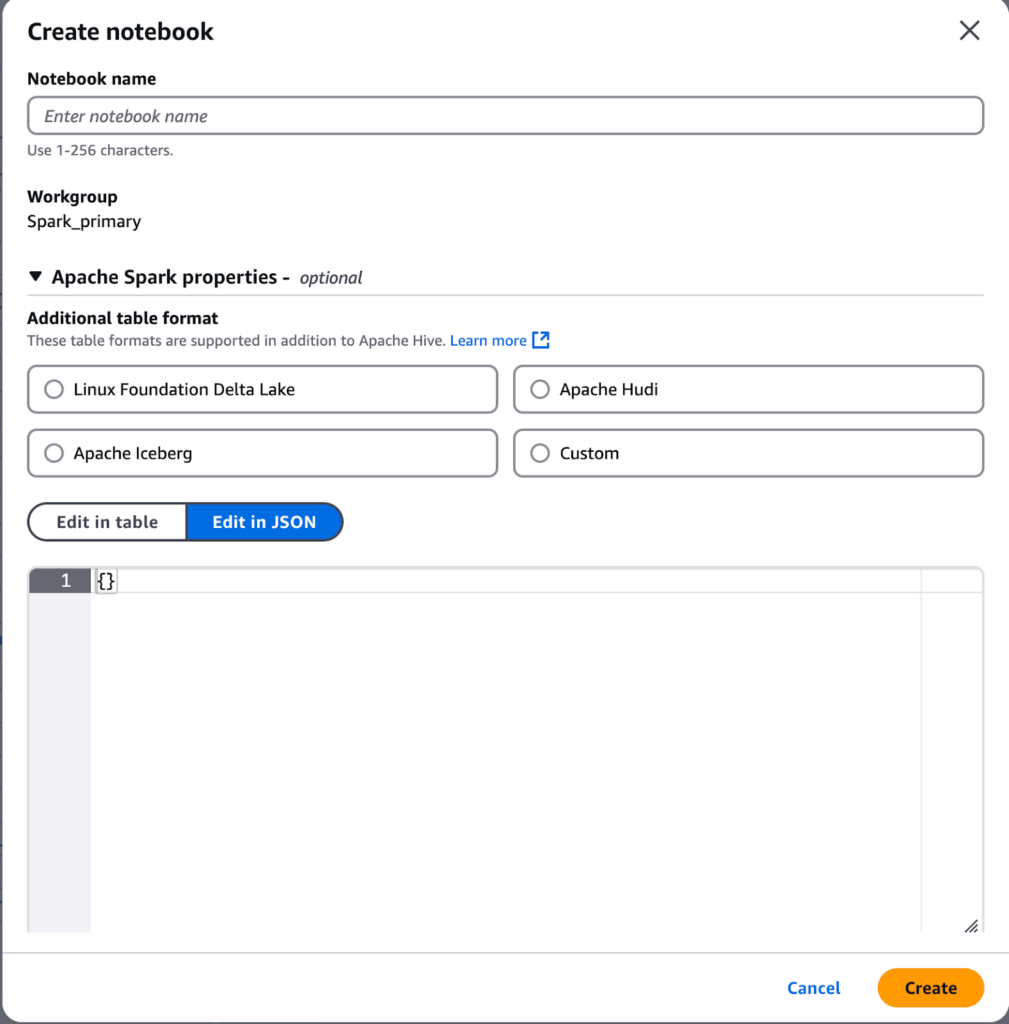Click line number 1 in the JSON editor
Image resolution: width=1009 pixels, height=1024 pixels.
click(65, 580)
